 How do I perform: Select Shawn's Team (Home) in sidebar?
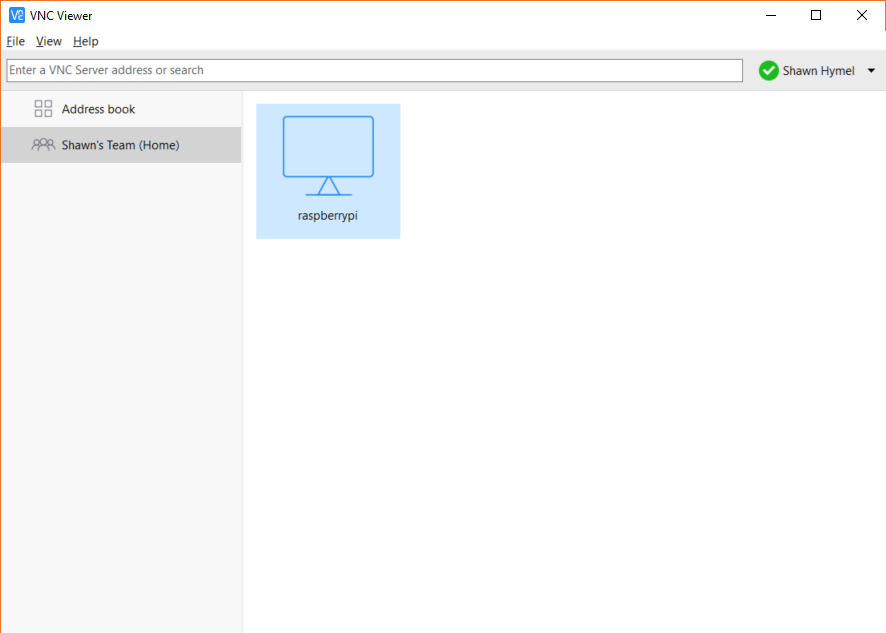121,145
